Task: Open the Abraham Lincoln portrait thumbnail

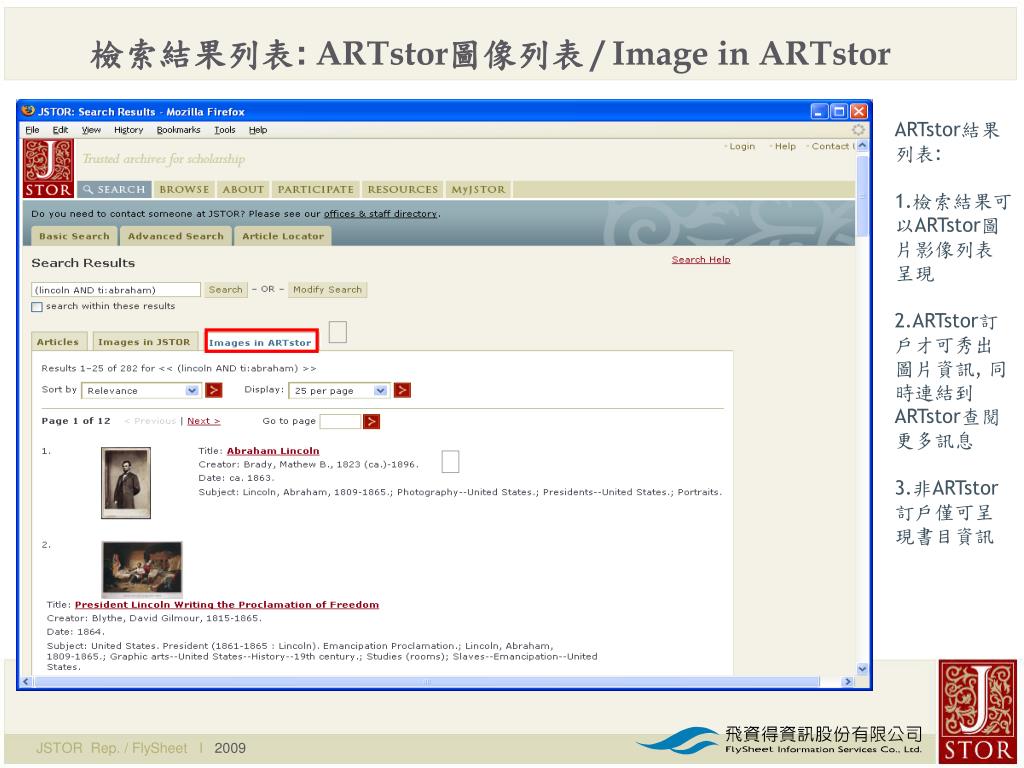Action: point(126,483)
